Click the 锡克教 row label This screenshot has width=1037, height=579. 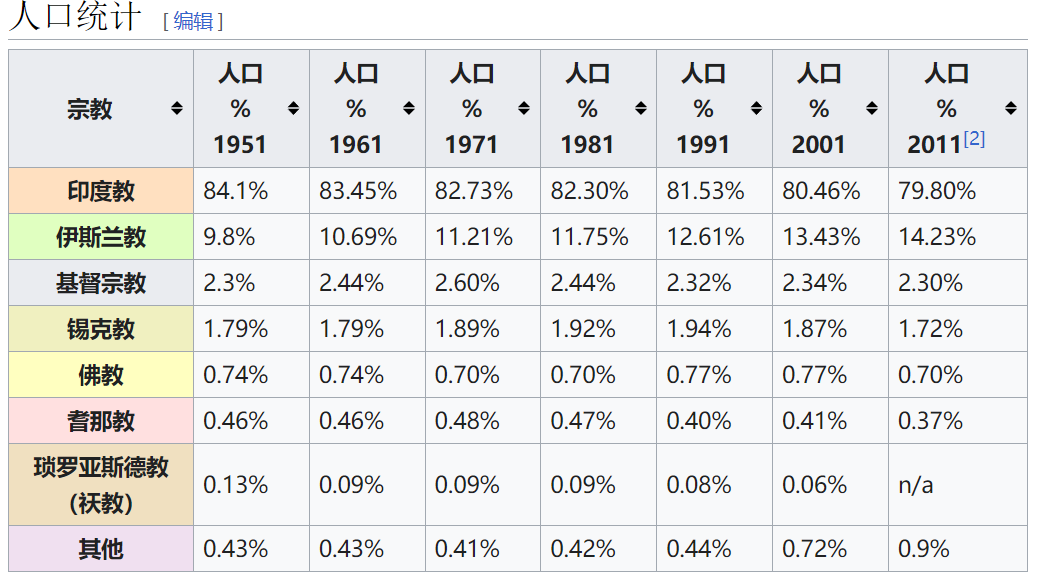(101, 329)
